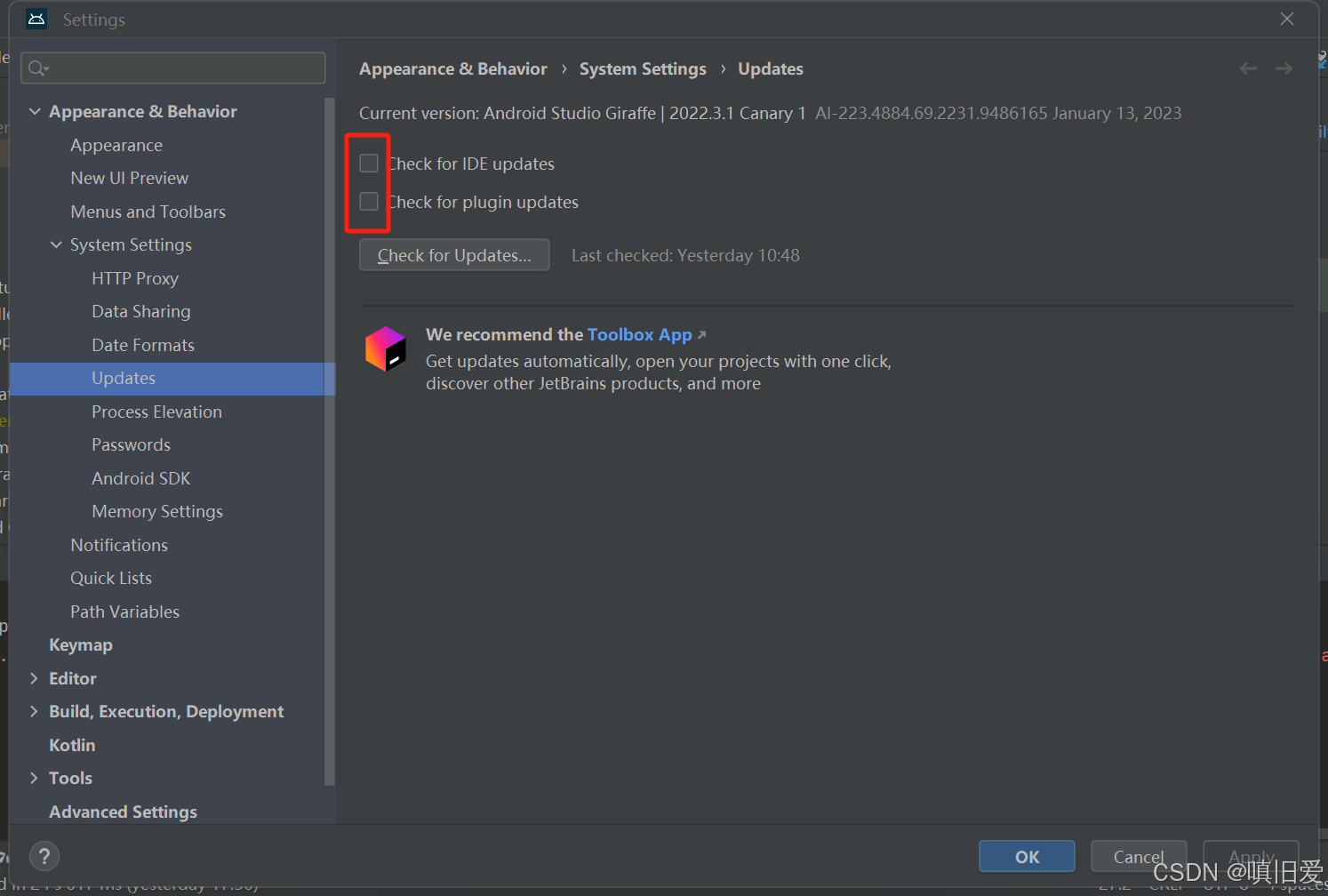1328x896 pixels.
Task: Enable Check for IDE updates
Action: pos(369,163)
